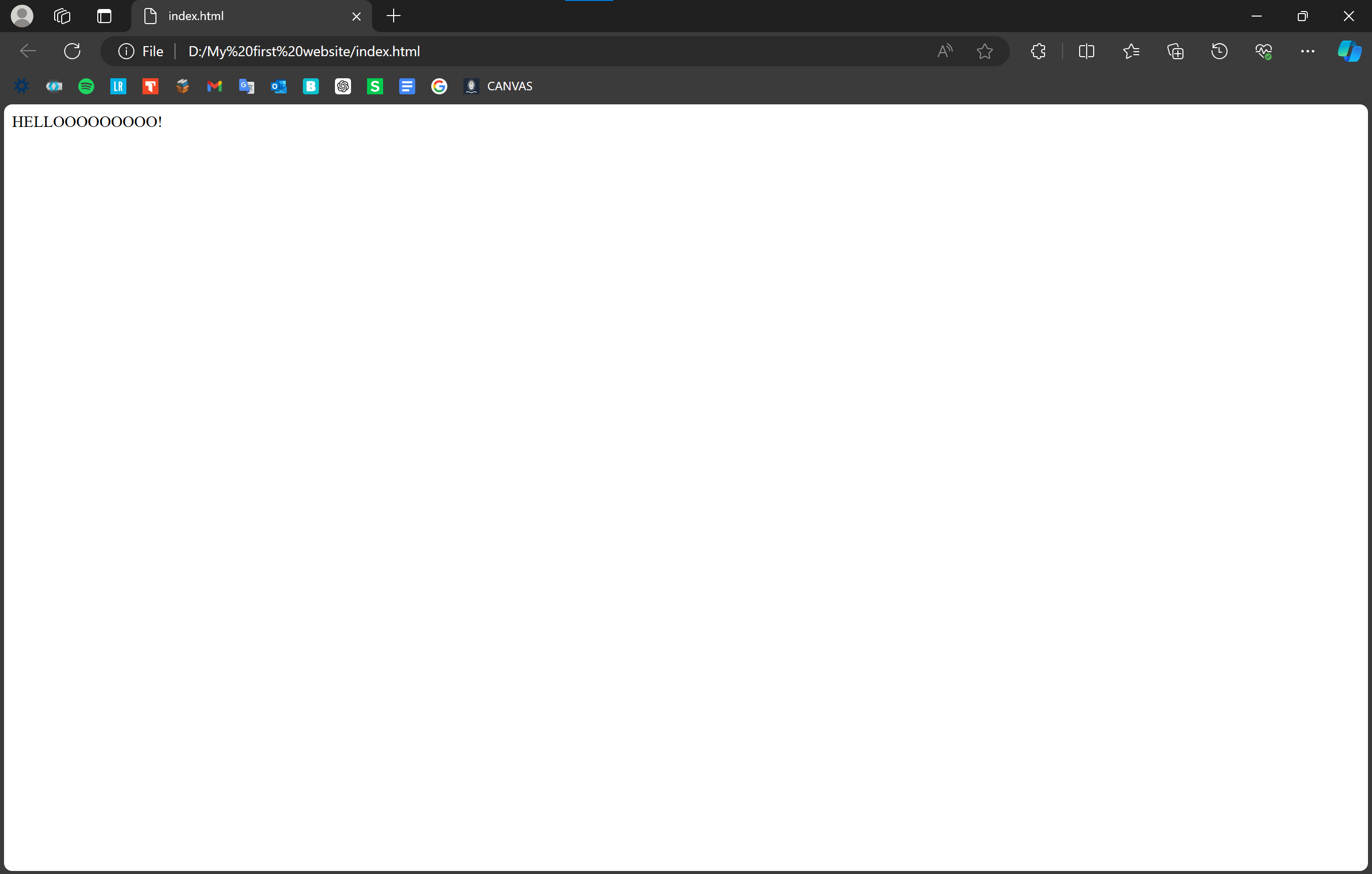Open the brick block bookmark icon

tap(183, 86)
